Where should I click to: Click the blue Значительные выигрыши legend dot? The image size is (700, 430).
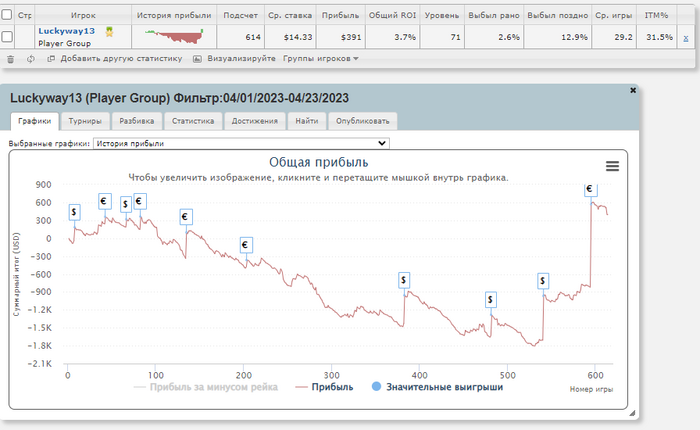(x=376, y=387)
